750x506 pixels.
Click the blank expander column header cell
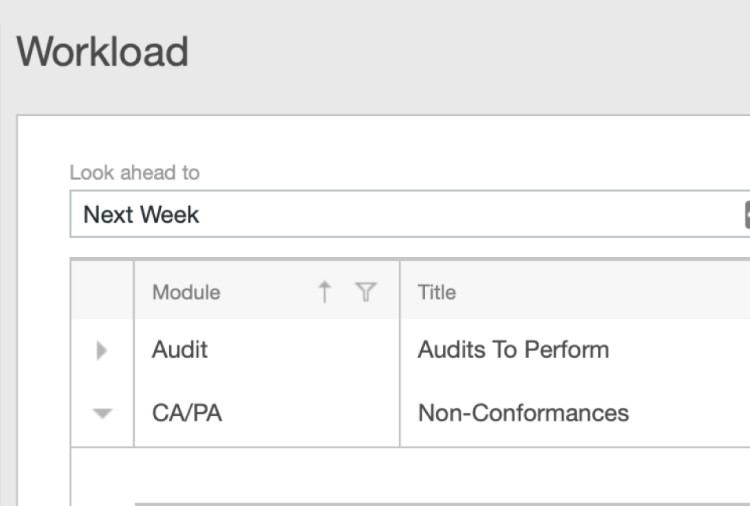(x=102, y=290)
